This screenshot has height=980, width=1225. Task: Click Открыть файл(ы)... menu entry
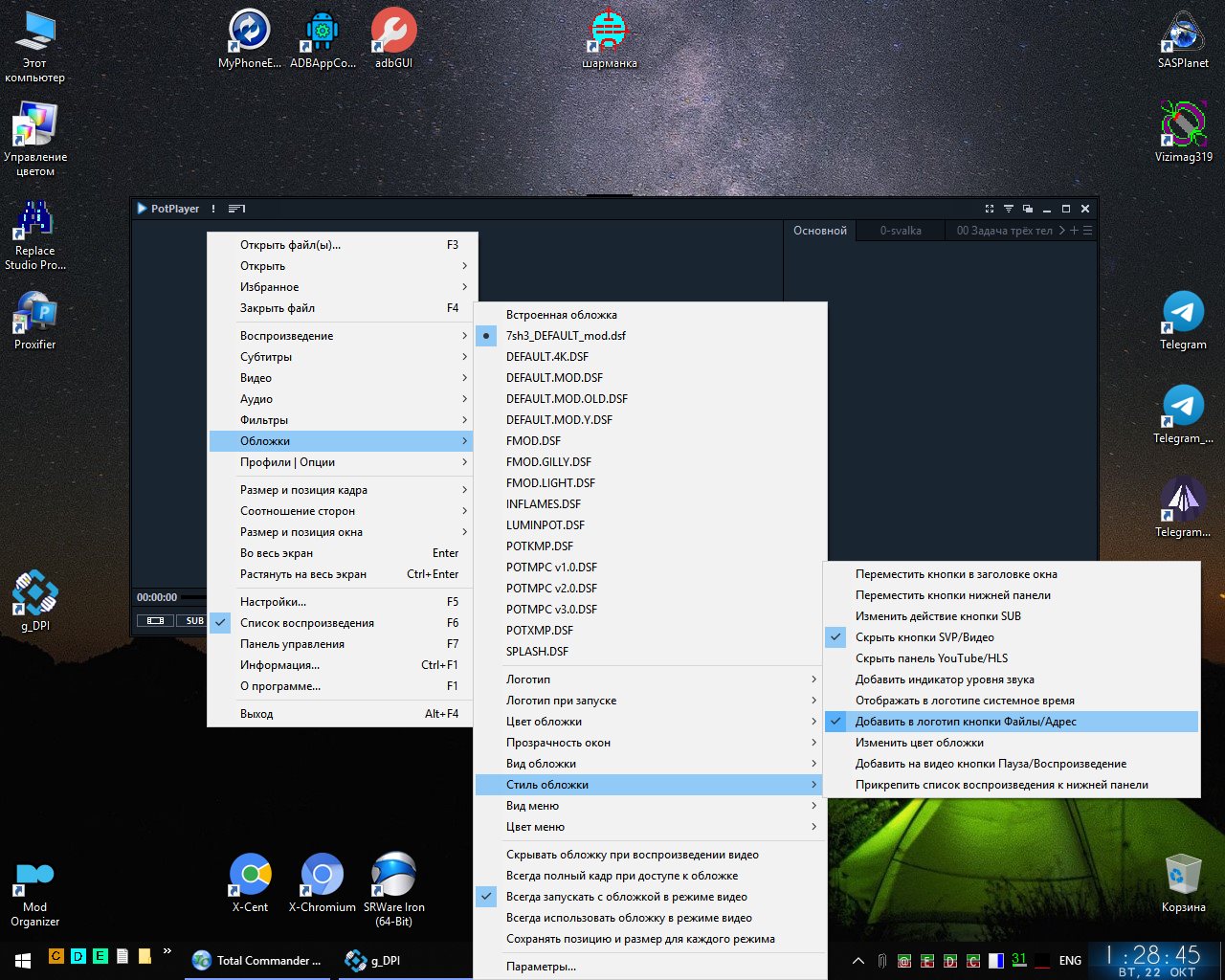pyautogui.click(x=340, y=245)
